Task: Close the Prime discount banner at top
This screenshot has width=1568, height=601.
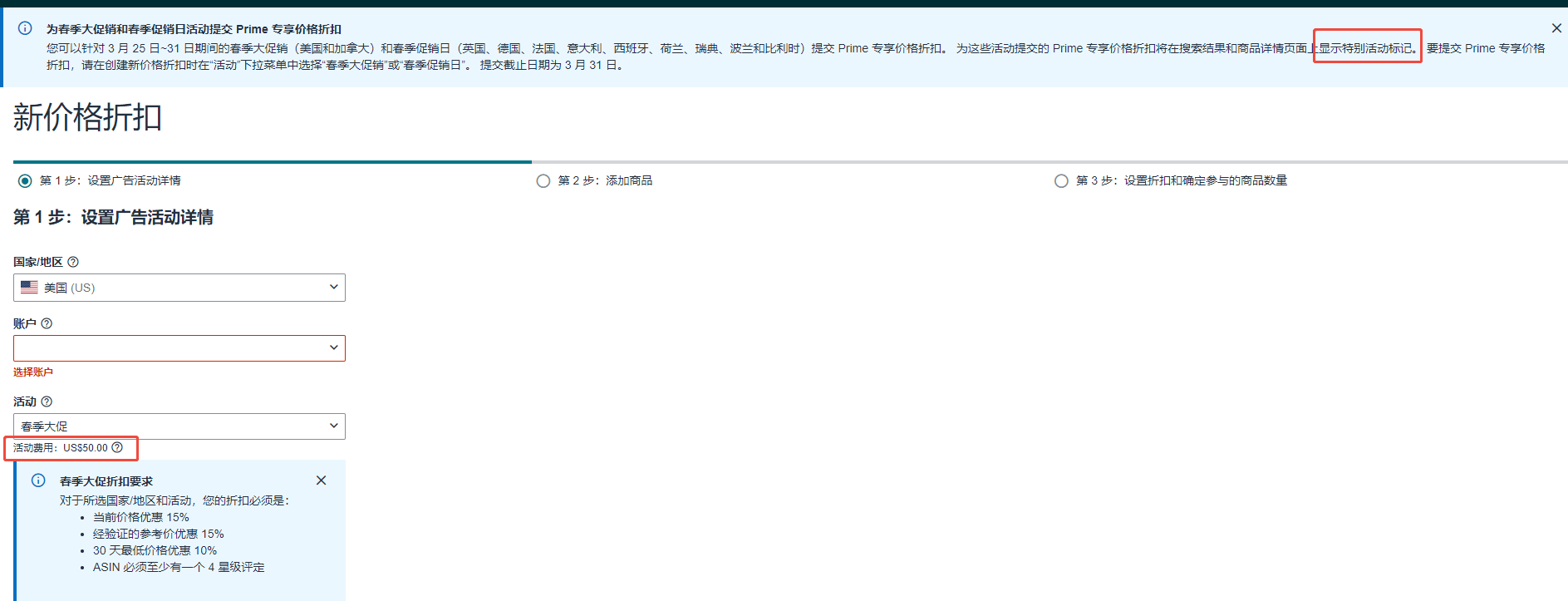Action: pyautogui.click(x=1556, y=28)
